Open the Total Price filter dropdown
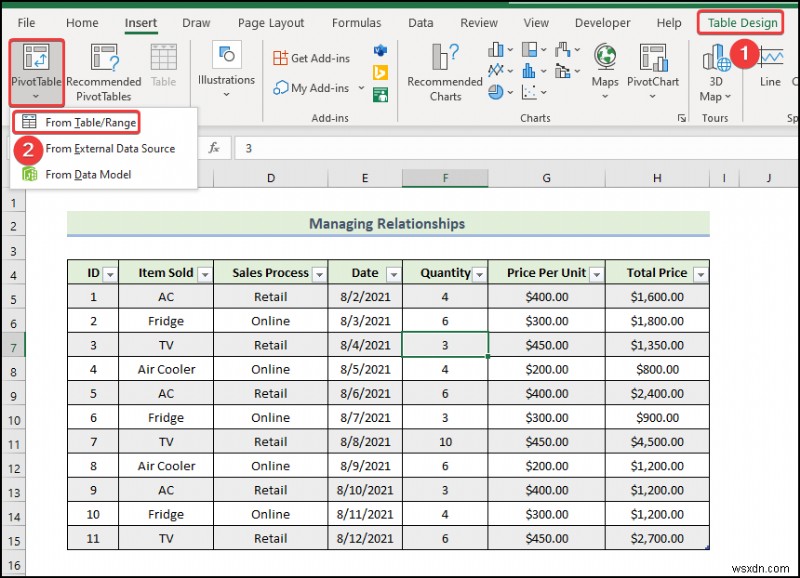Viewport: 800px width, 578px height. click(x=701, y=274)
